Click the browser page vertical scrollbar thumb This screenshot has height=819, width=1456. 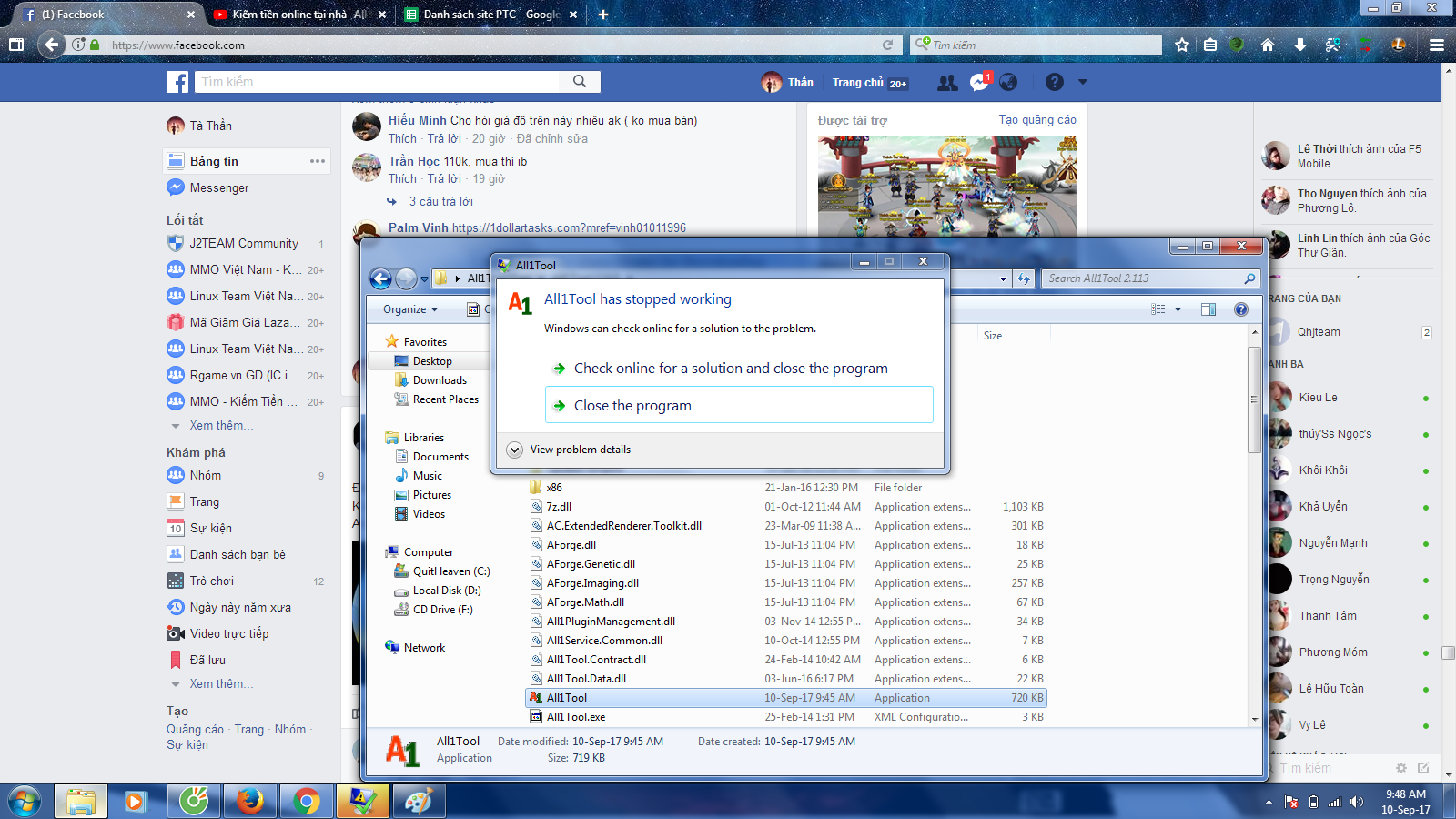click(1448, 652)
